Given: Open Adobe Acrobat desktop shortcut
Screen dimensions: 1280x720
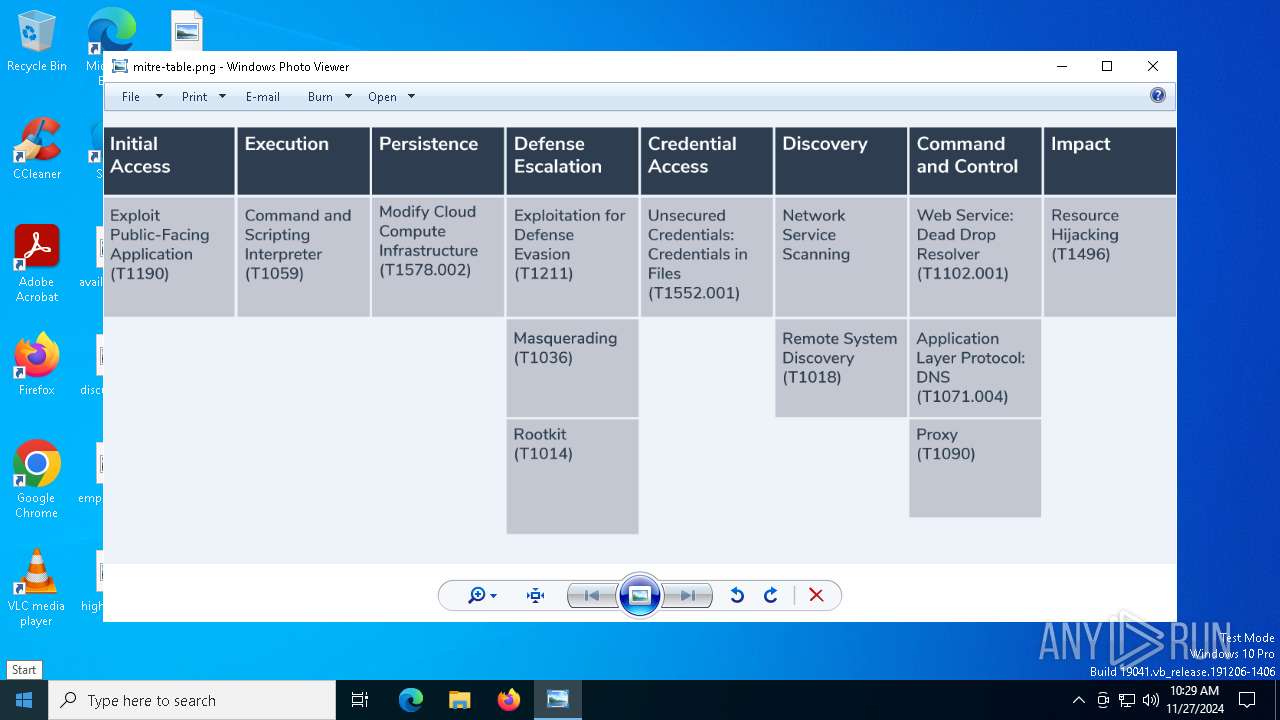Looking at the screenshot, I should click(37, 264).
